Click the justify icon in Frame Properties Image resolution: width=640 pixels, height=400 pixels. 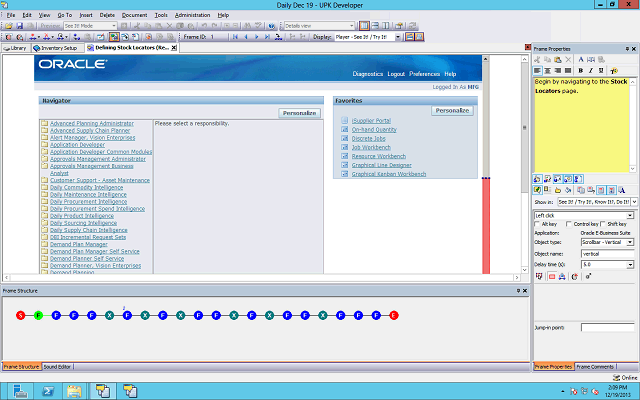tap(568, 71)
